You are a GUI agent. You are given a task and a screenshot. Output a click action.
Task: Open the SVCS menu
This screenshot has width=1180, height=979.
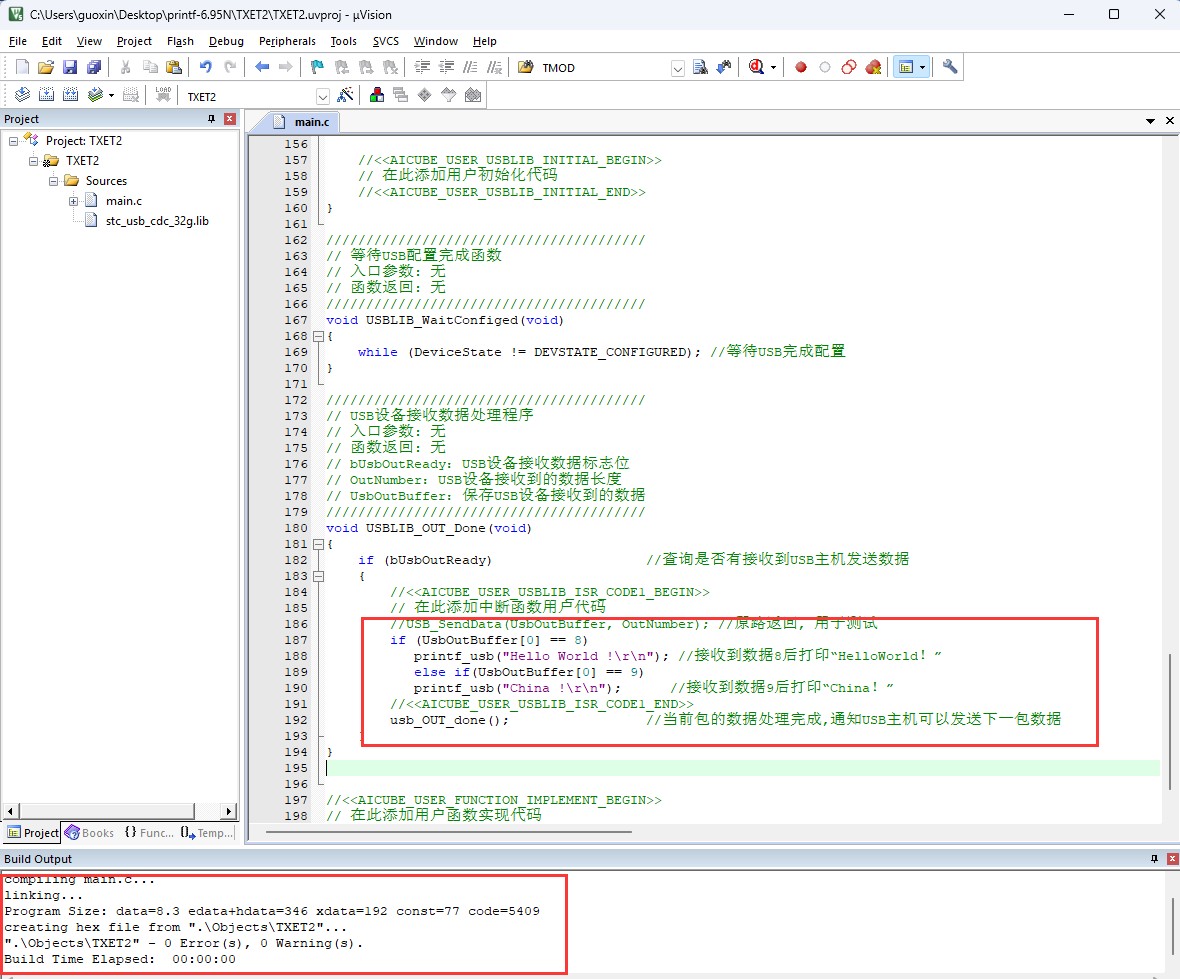[x=385, y=41]
